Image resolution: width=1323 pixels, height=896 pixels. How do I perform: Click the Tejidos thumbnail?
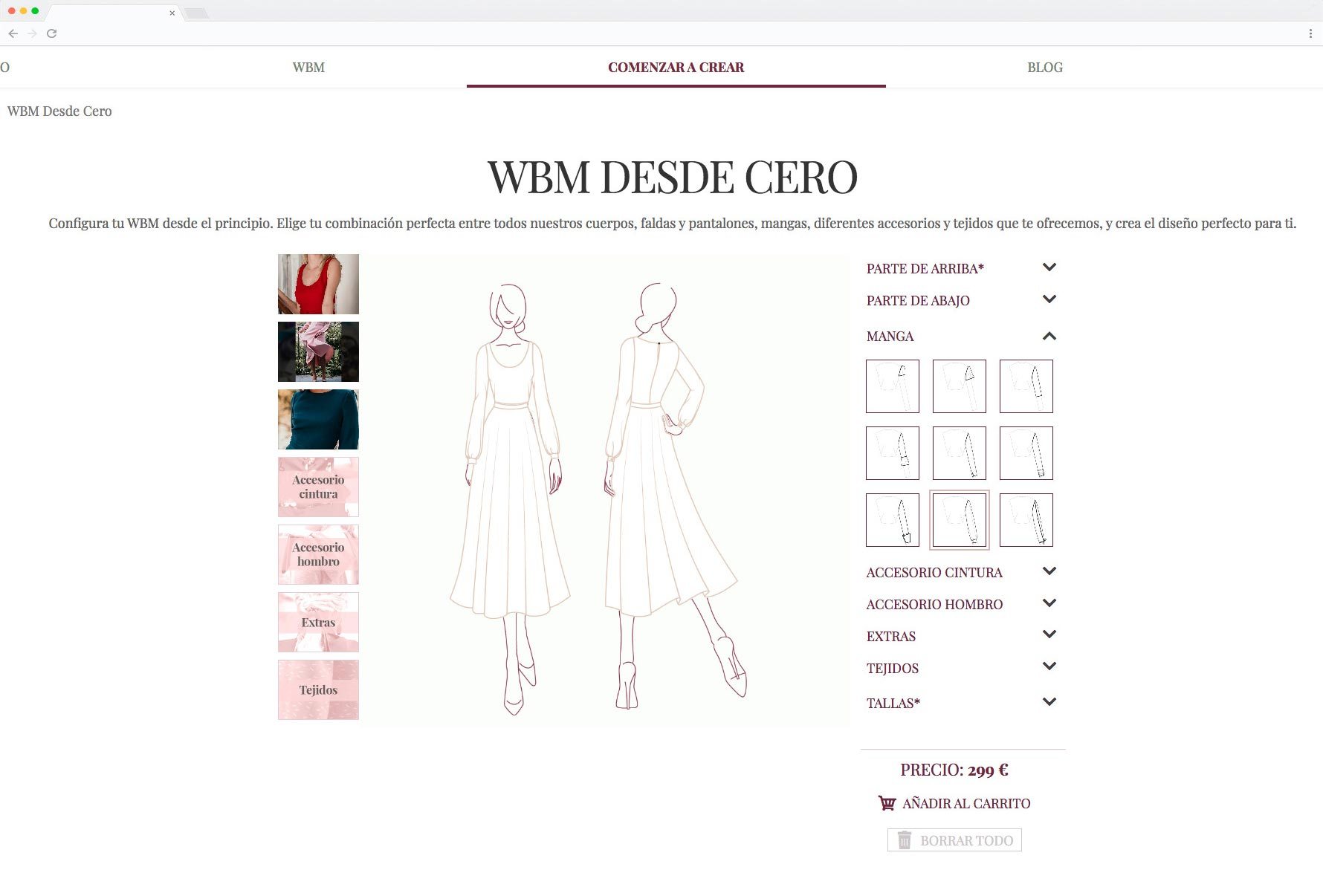click(318, 689)
